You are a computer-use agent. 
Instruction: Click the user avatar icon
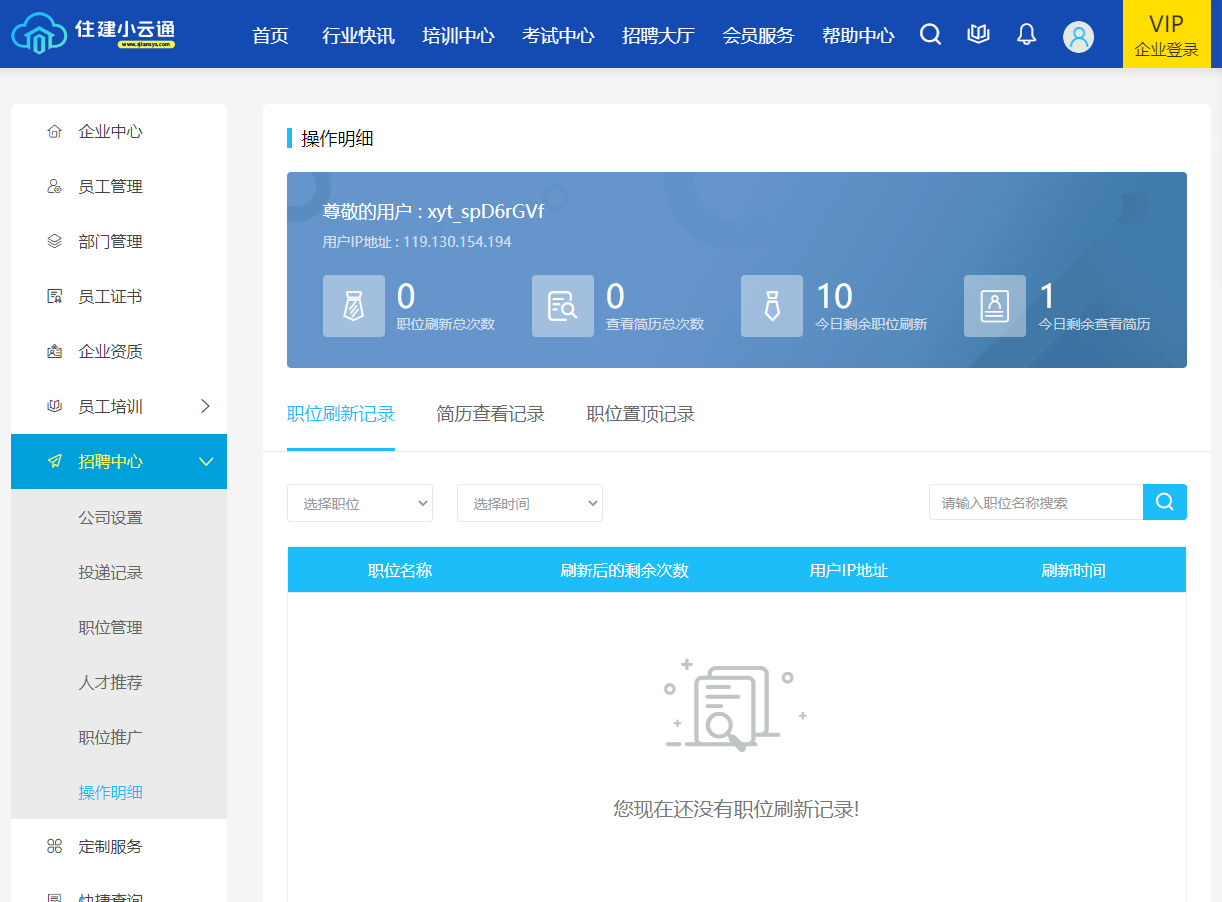pyautogui.click(x=1078, y=37)
